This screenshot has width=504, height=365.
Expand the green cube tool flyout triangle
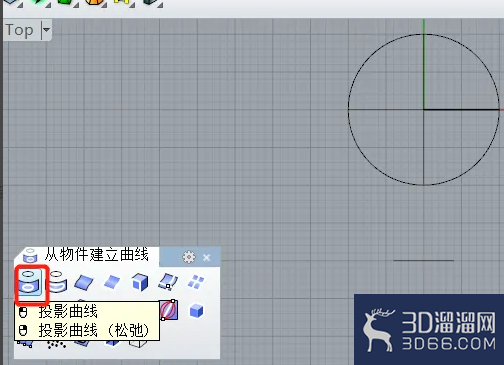[x=76, y=5]
